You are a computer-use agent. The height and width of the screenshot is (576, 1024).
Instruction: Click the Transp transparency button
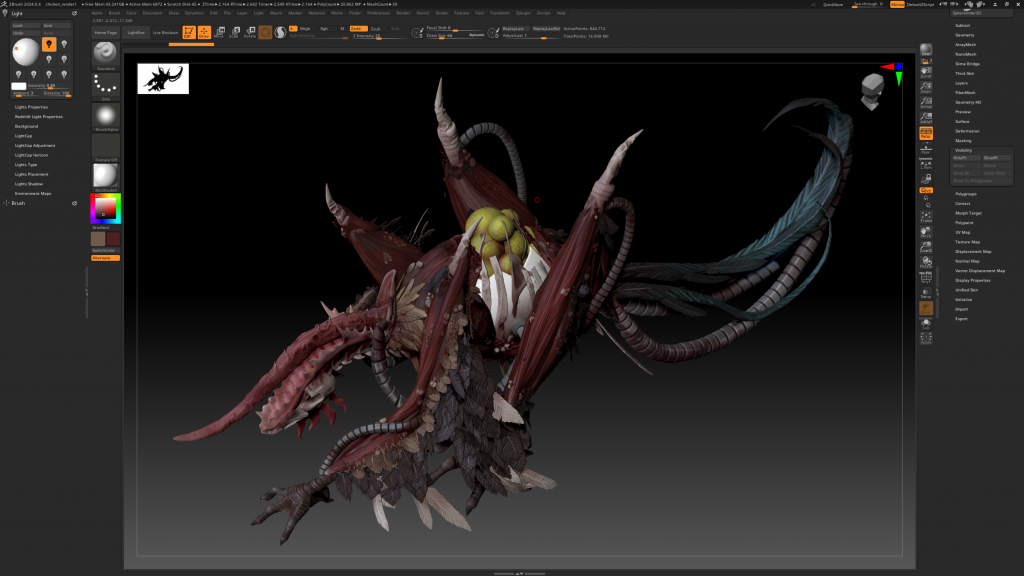point(926,292)
